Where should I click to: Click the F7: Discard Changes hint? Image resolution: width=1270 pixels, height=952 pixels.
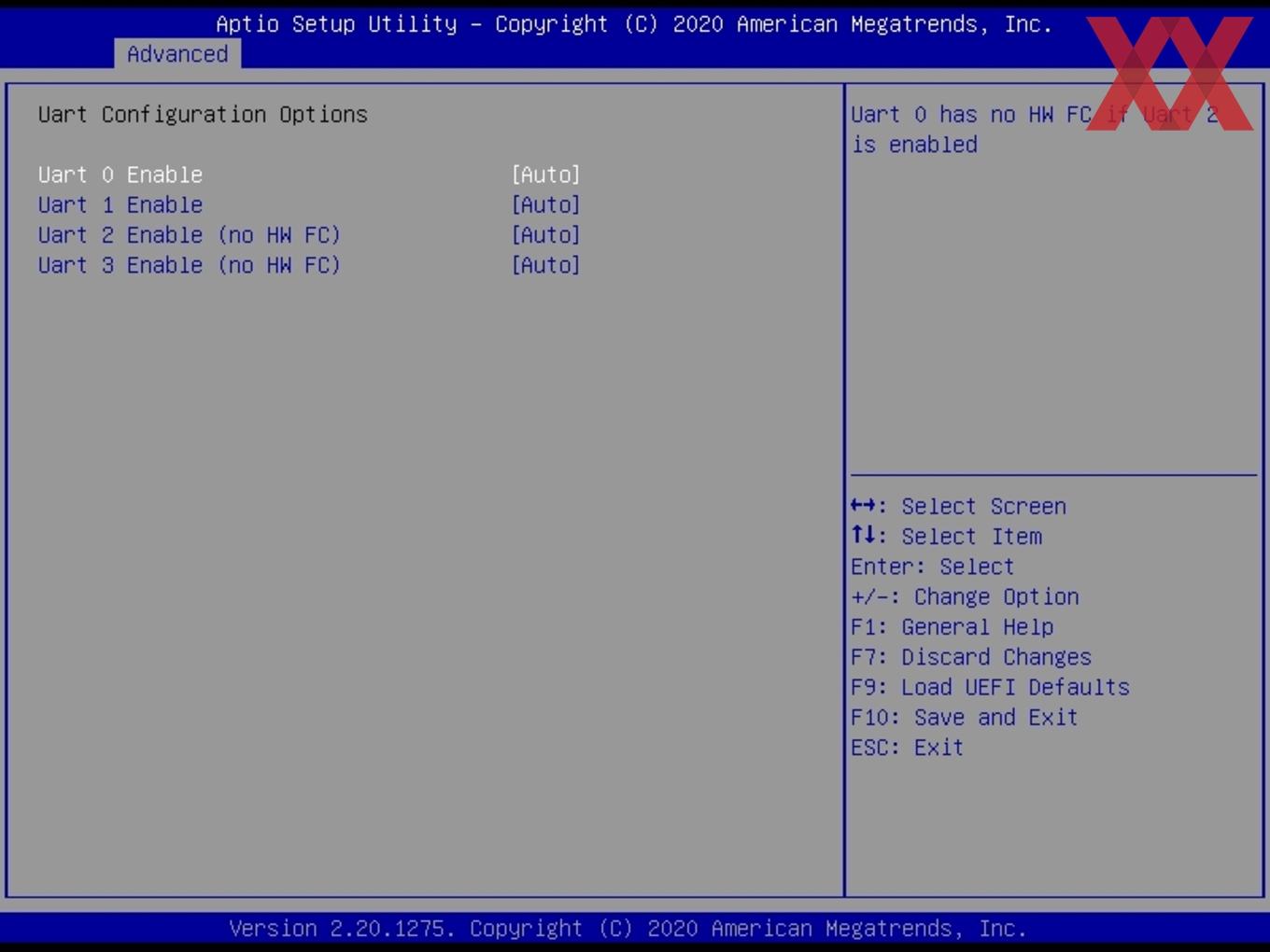[x=971, y=657]
